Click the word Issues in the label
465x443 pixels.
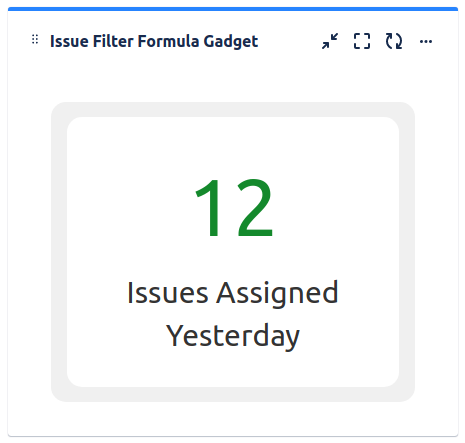(x=168, y=292)
